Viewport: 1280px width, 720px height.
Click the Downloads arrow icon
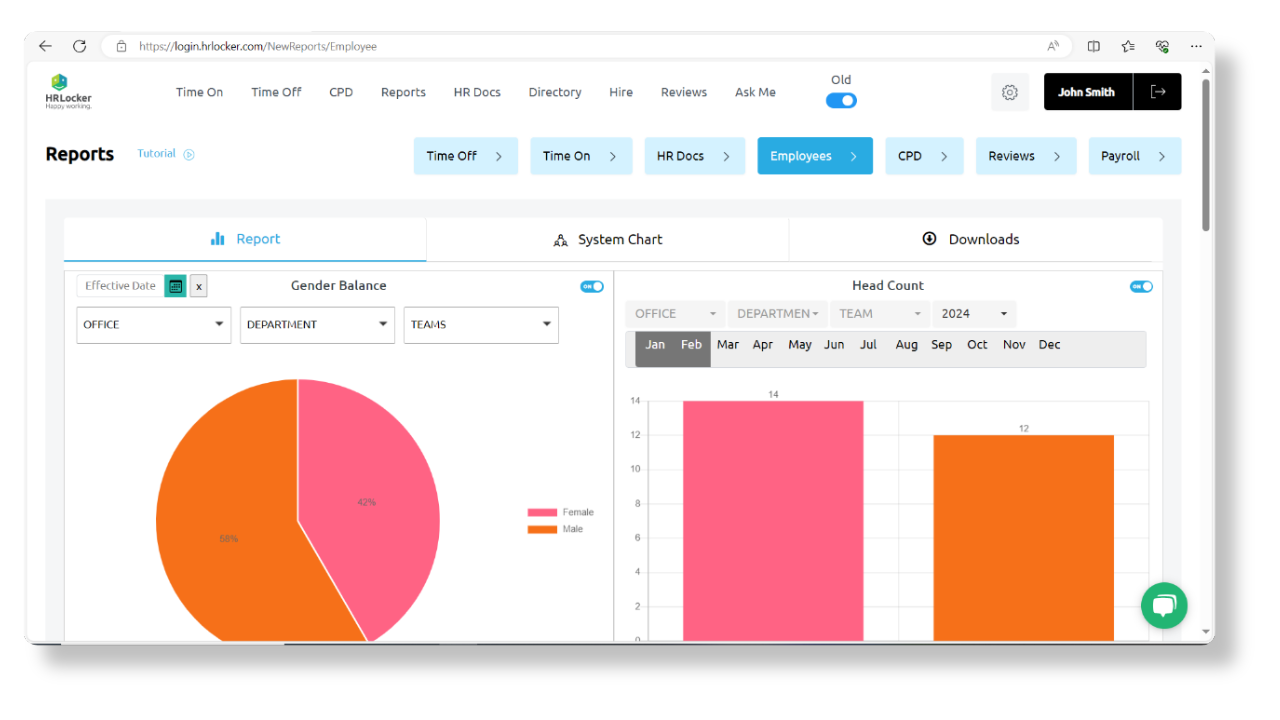click(929, 239)
